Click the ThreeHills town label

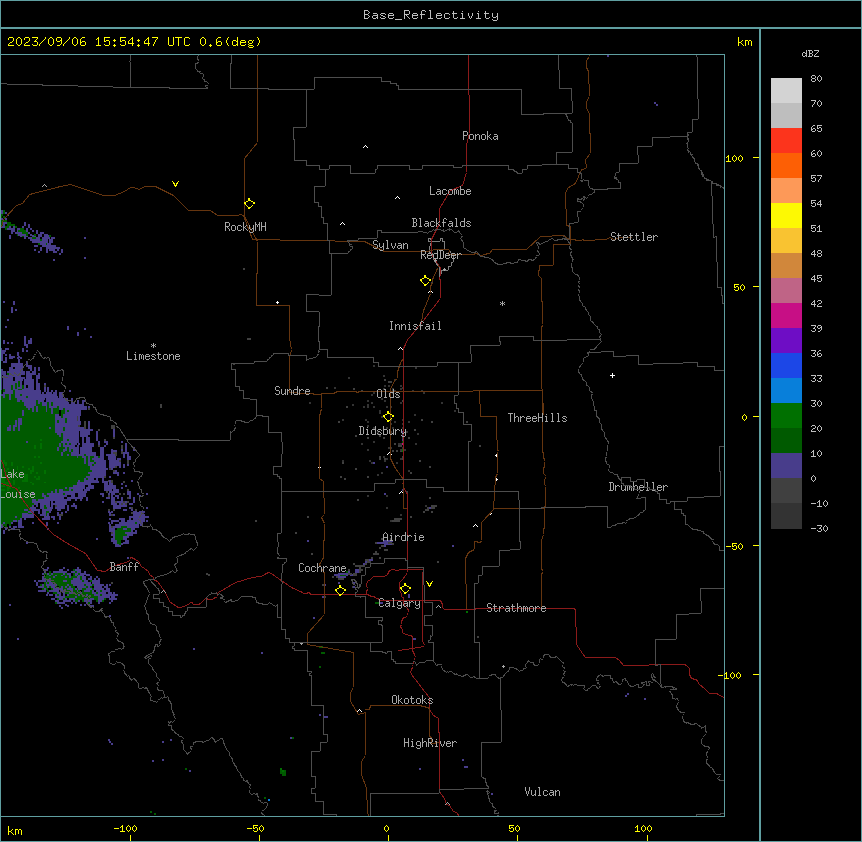tap(538, 418)
